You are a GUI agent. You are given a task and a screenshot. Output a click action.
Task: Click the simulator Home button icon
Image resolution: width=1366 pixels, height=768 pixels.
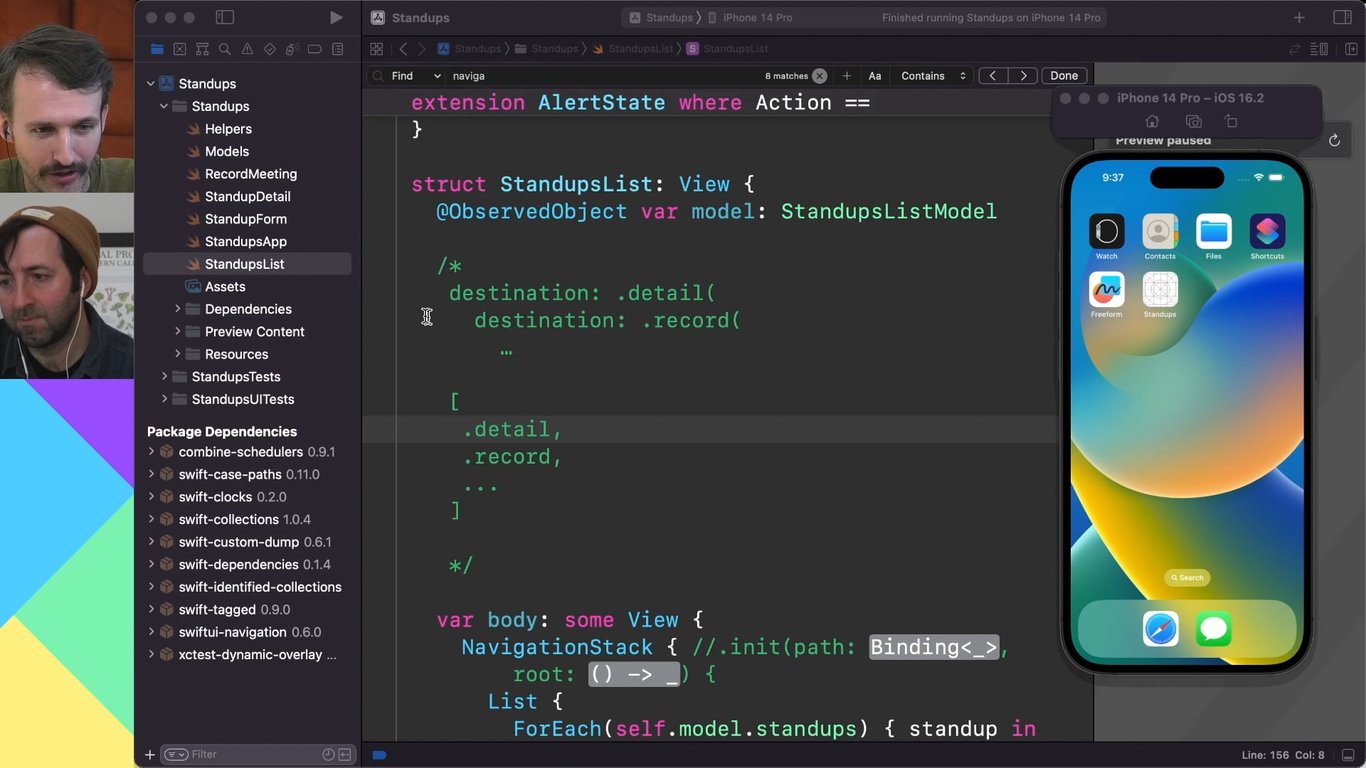tap(1152, 122)
